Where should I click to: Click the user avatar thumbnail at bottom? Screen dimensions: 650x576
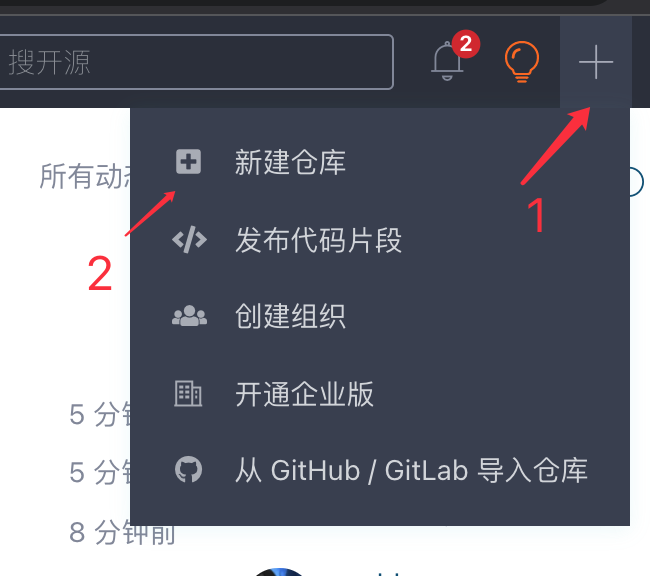coord(279,572)
